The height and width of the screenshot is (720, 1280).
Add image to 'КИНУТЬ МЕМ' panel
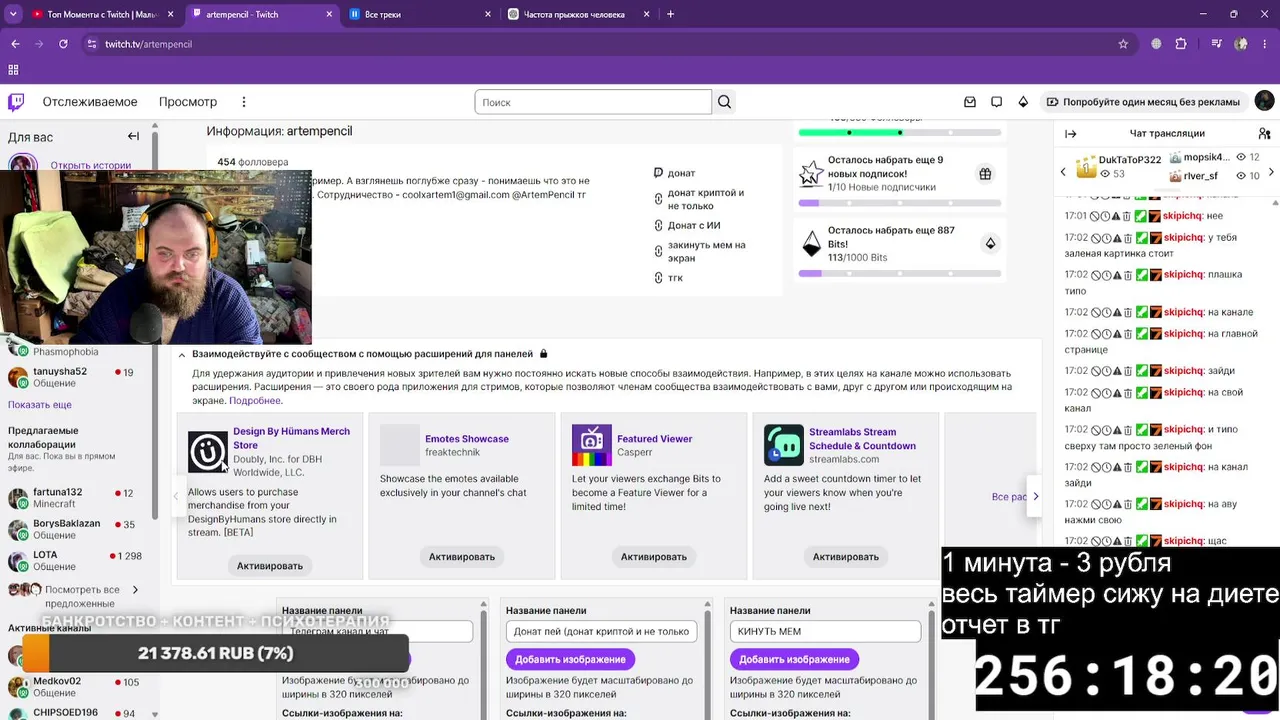[794, 659]
